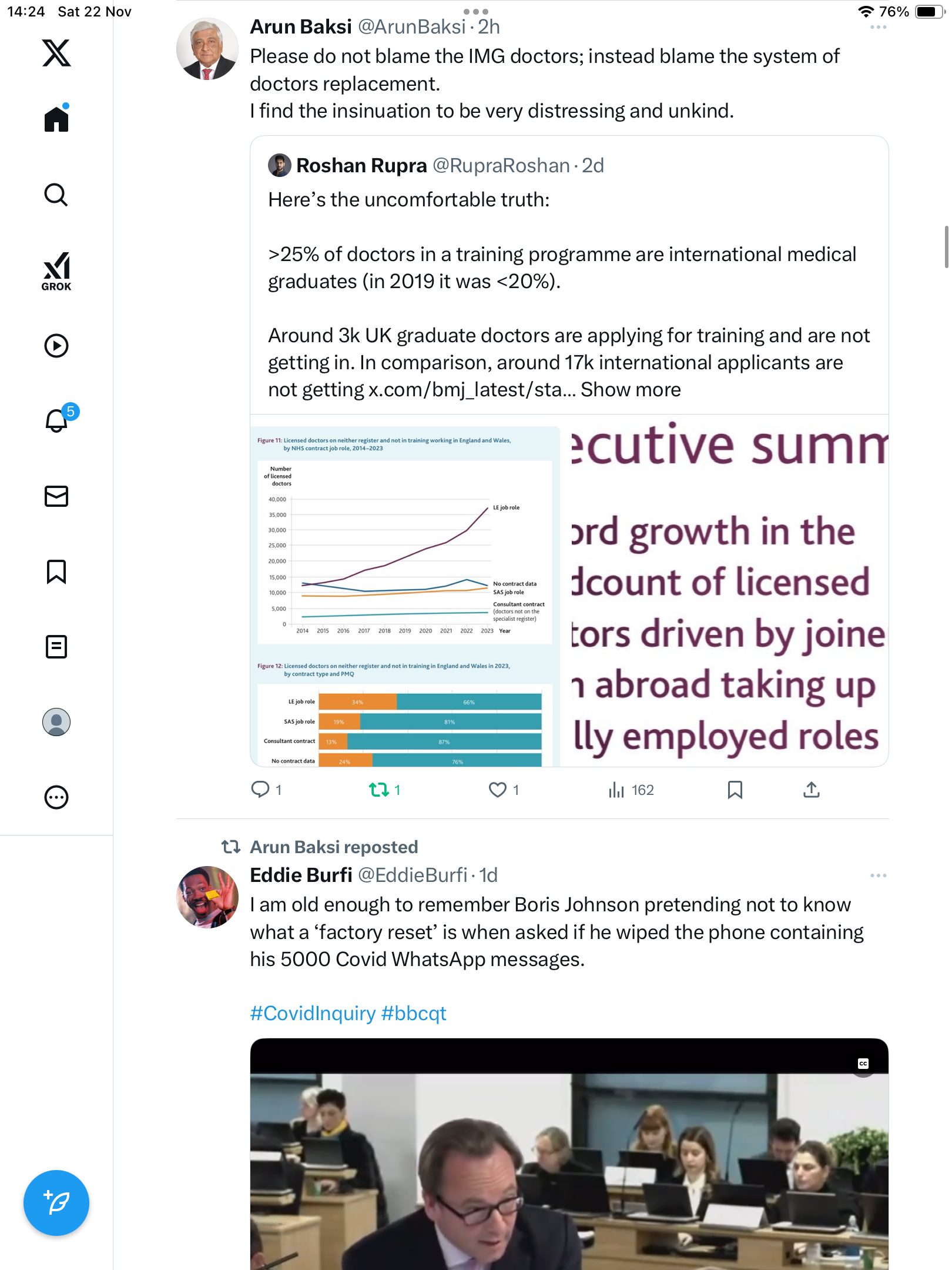Image resolution: width=952 pixels, height=1270 pixels.
Task: Open more options on Eddie Burfi's post
Action: (878, 875)
